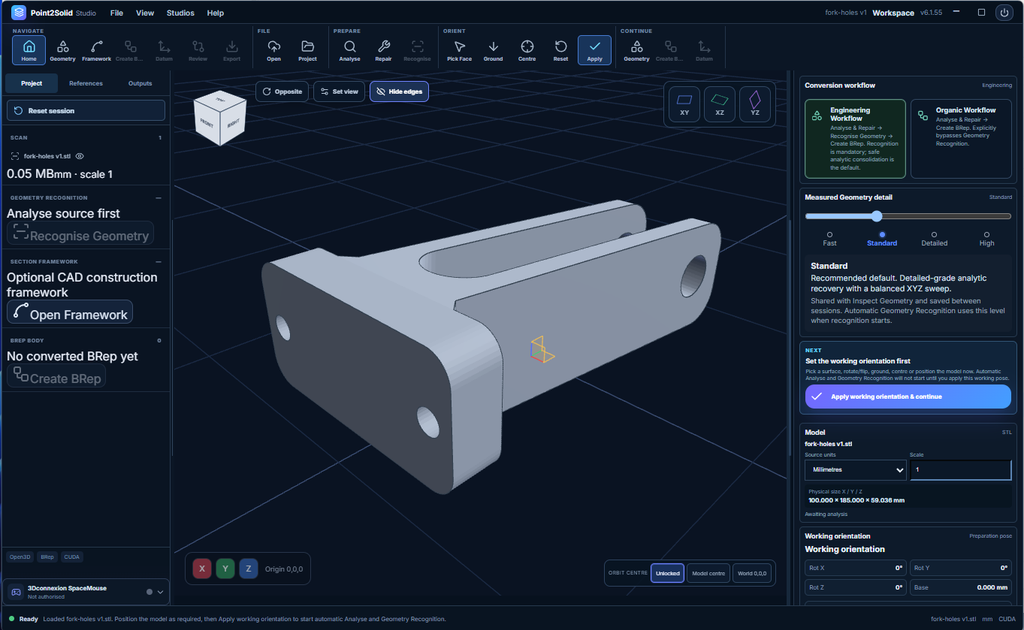Open the Studios menu
This screenshot has height=630, width=1024.
180,13
